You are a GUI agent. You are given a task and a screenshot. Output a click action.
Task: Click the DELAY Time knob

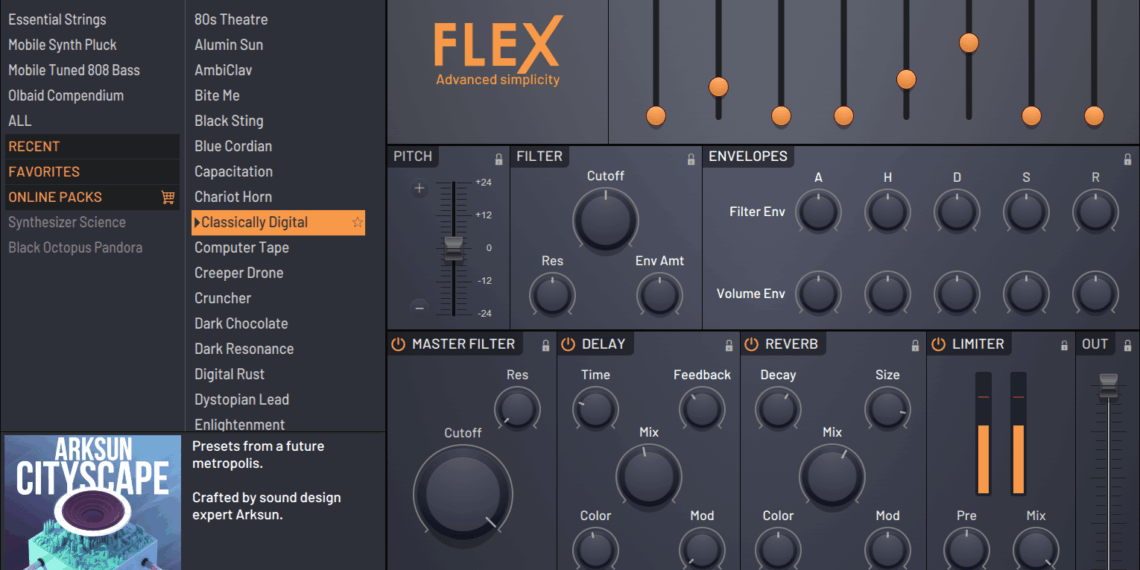[595, 409]
